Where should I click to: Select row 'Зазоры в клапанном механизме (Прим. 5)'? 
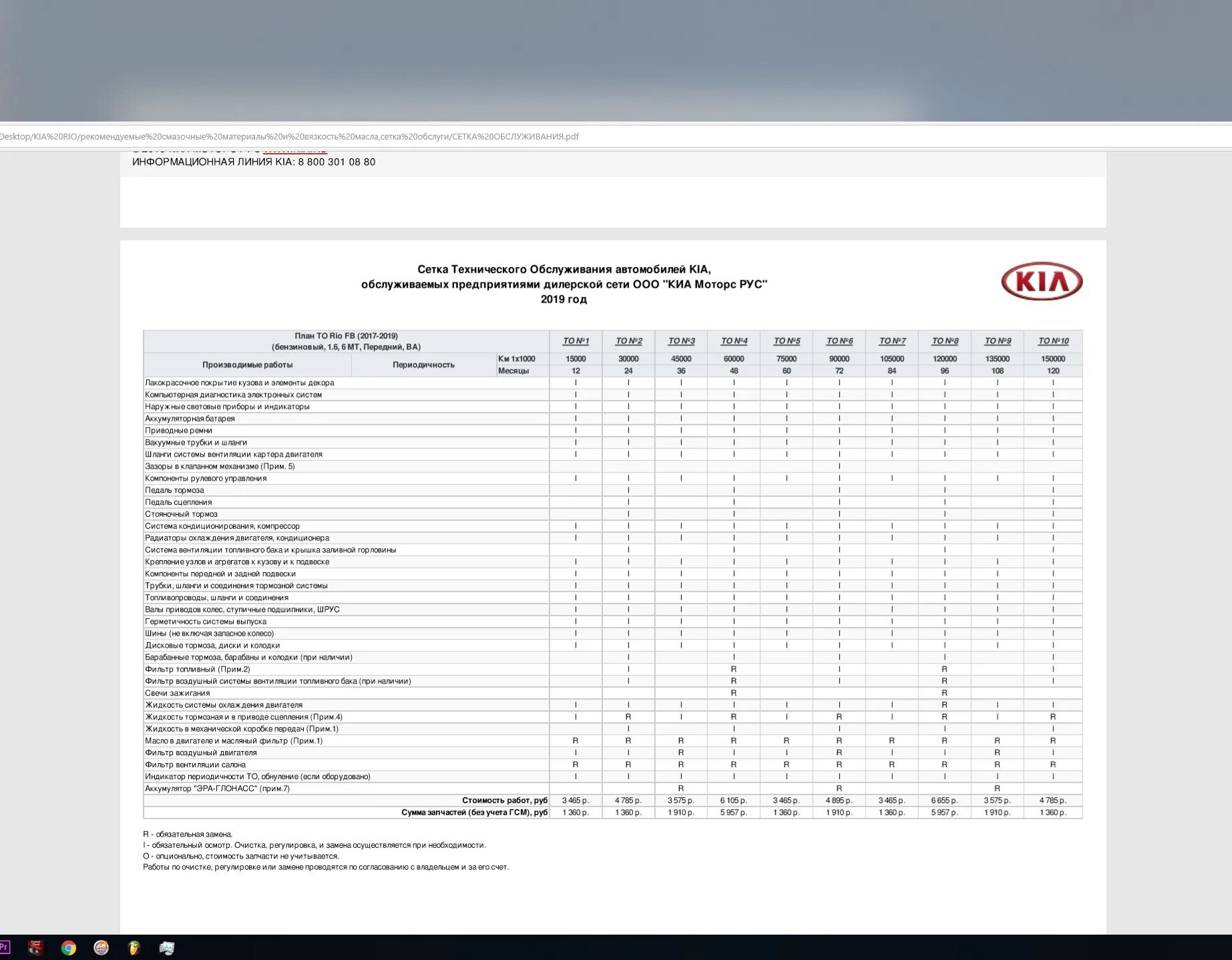(x=612, y=466)
